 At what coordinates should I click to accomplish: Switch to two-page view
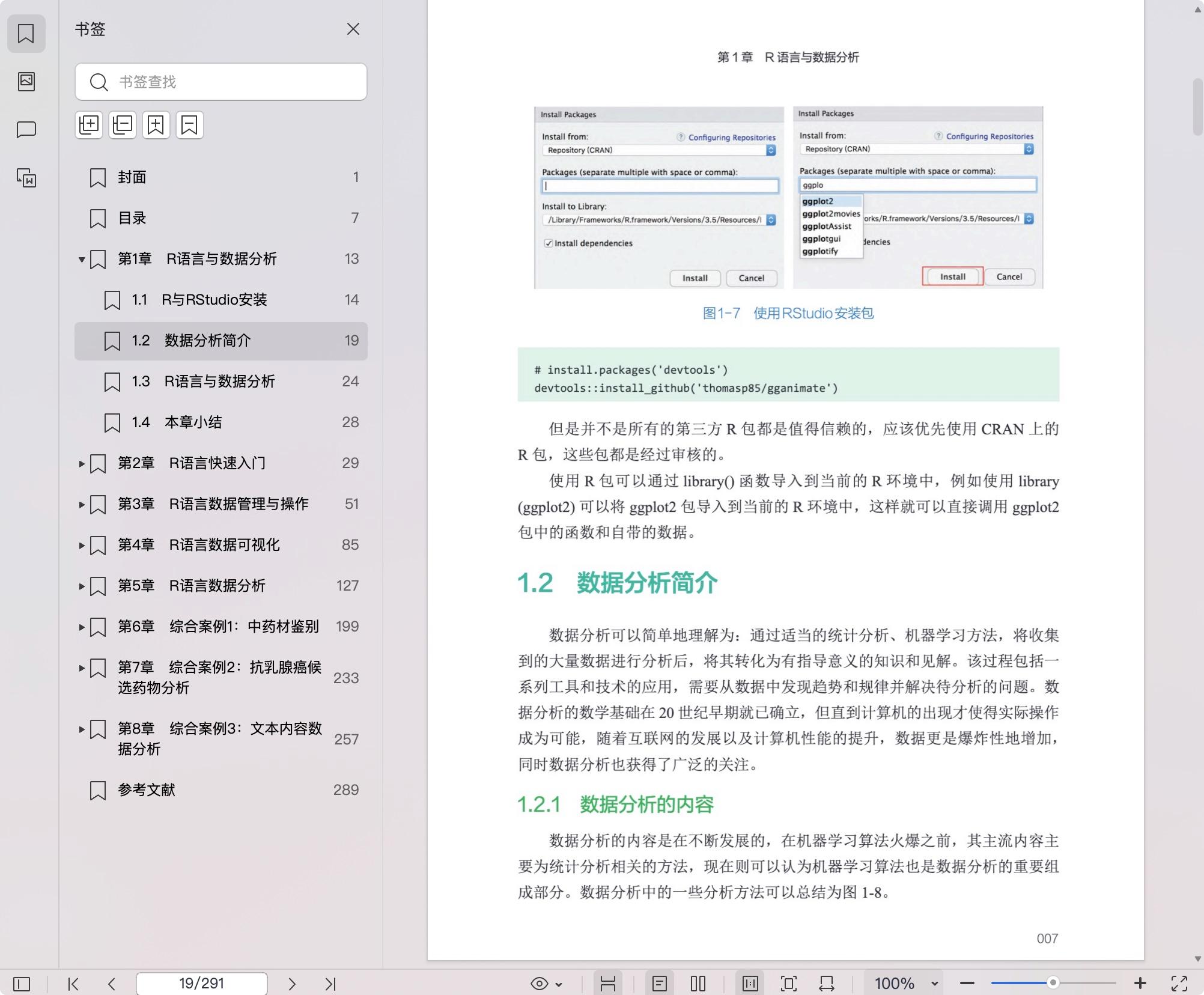click(698, 984)
